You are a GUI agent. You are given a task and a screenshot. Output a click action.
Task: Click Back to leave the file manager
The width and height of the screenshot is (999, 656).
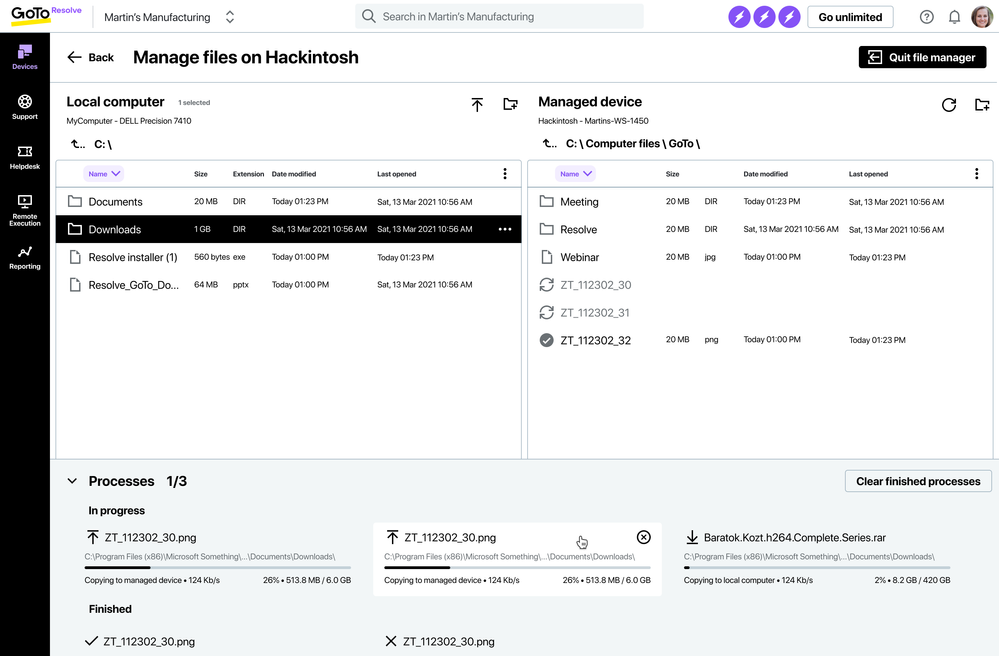(x=90, y=57)
